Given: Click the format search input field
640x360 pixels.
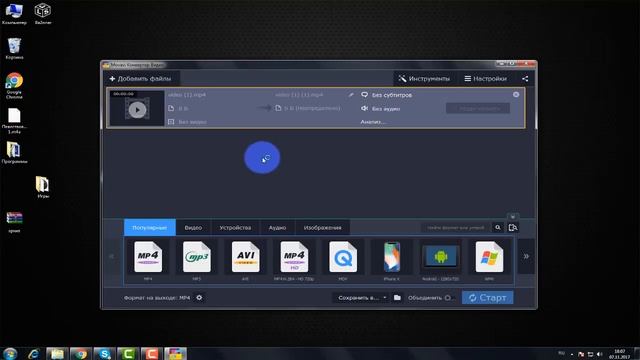Looking at the screenshot, I should point(456,227).
